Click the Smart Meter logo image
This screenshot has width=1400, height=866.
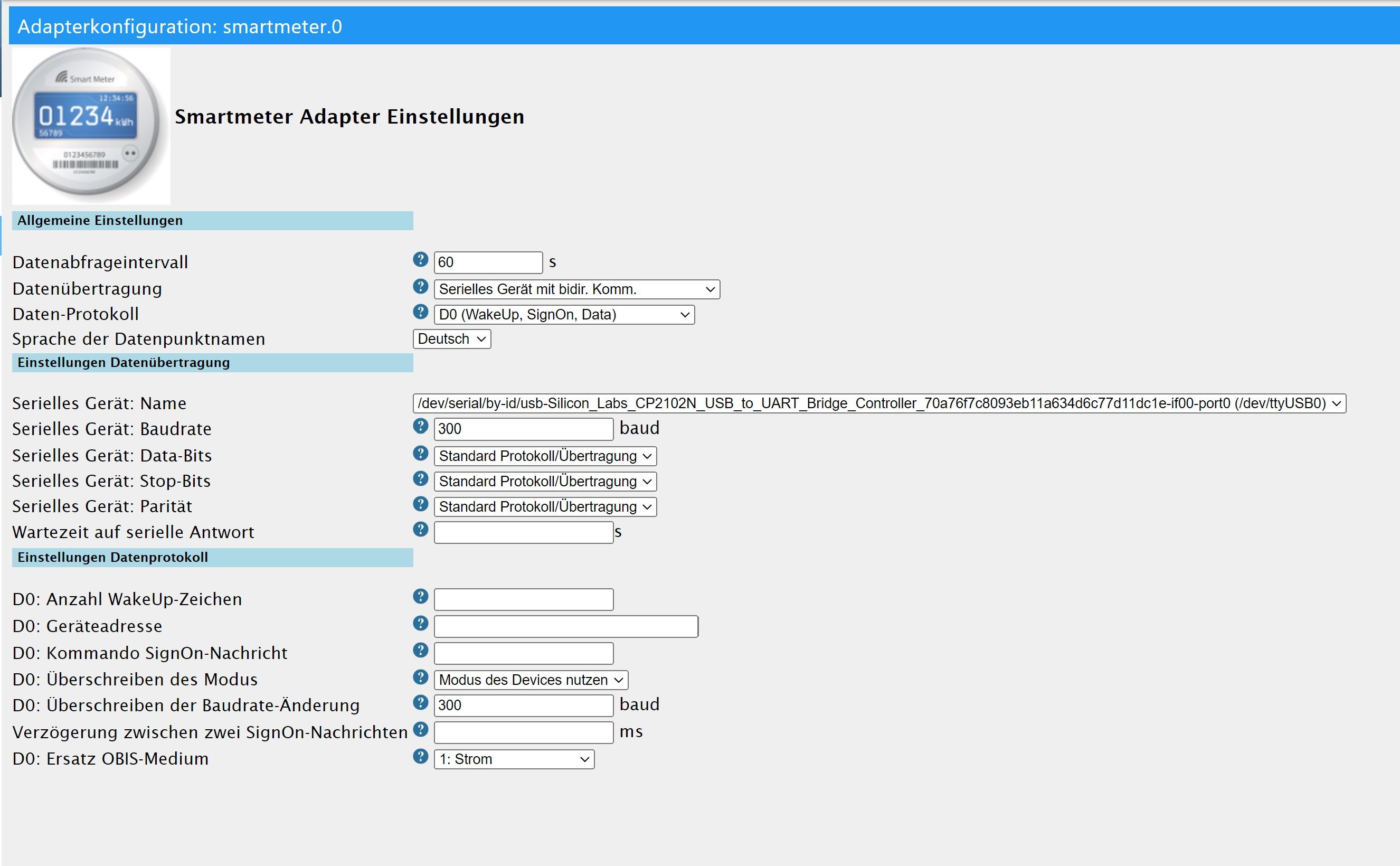[x=91, y=126]
